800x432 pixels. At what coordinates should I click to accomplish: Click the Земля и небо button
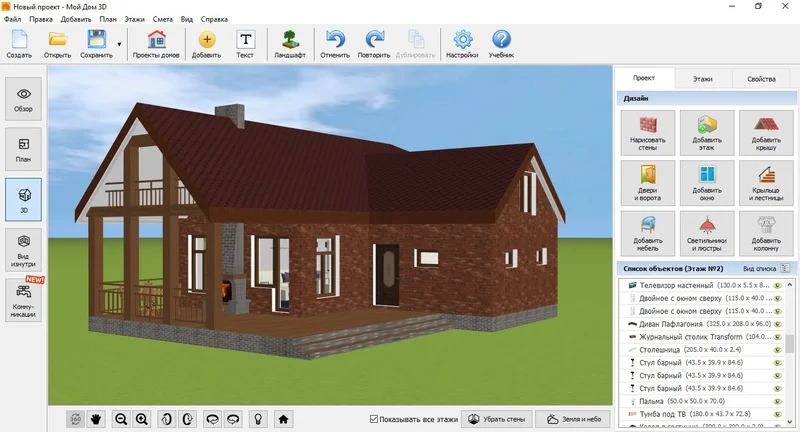tap(574, 419)
